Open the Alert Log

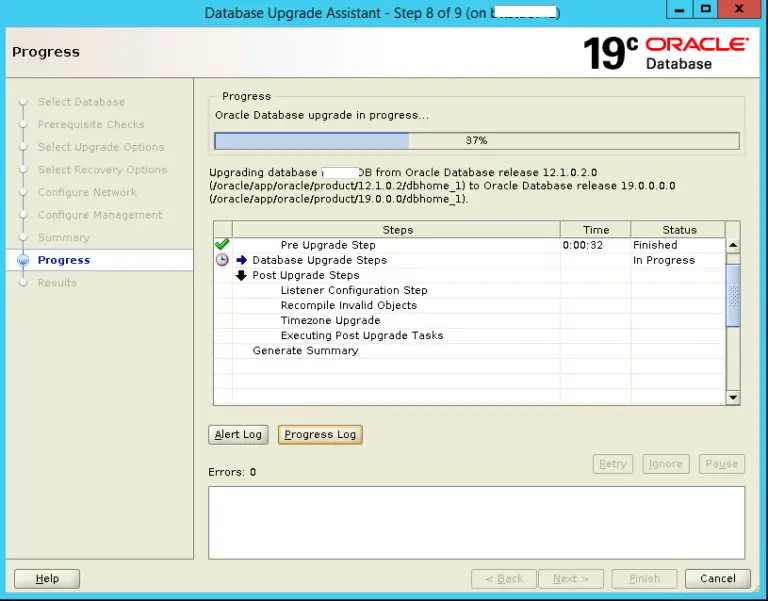pyautogui.click(x=238, y=434)
